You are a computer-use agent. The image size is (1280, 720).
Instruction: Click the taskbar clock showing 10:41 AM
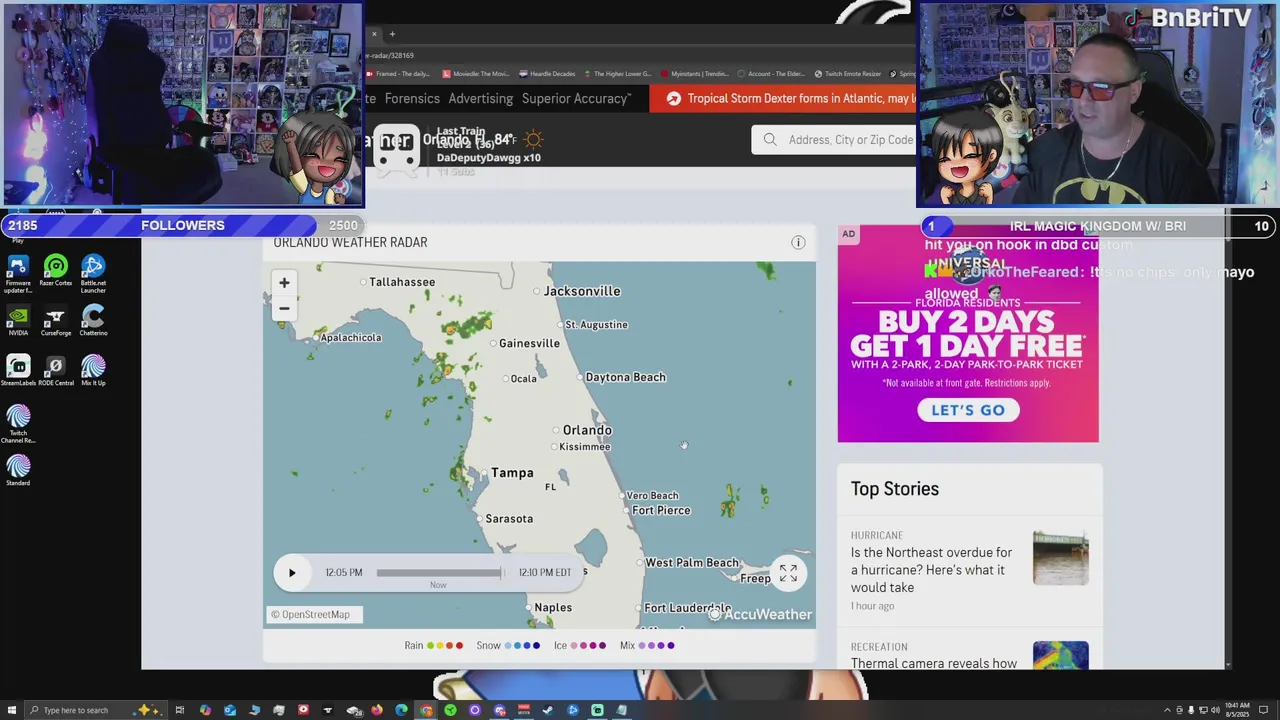1237,710
